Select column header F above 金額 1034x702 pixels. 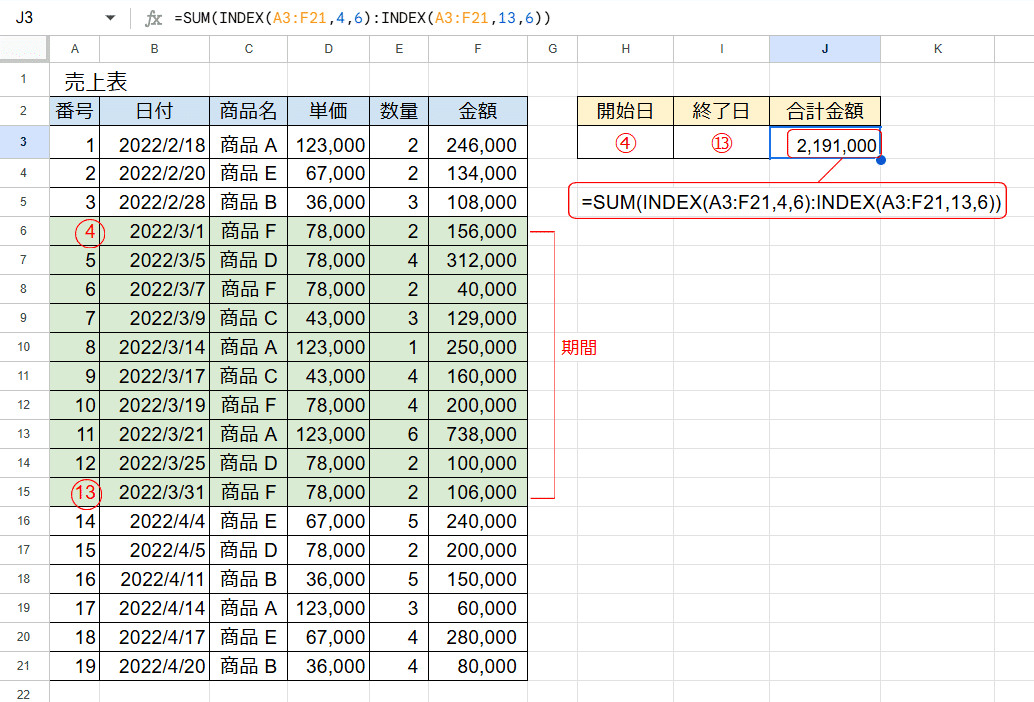(x=477, y=48)
